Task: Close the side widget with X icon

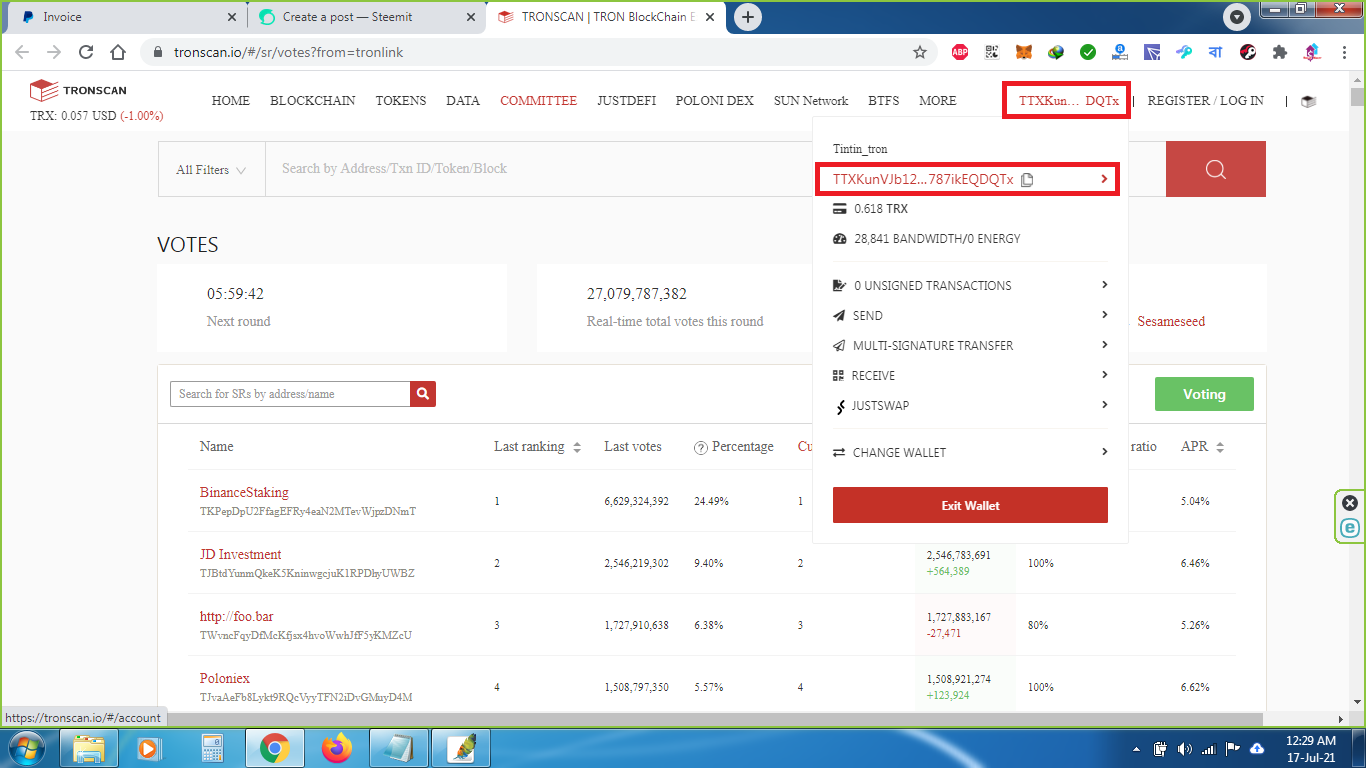Action: 1350,503
